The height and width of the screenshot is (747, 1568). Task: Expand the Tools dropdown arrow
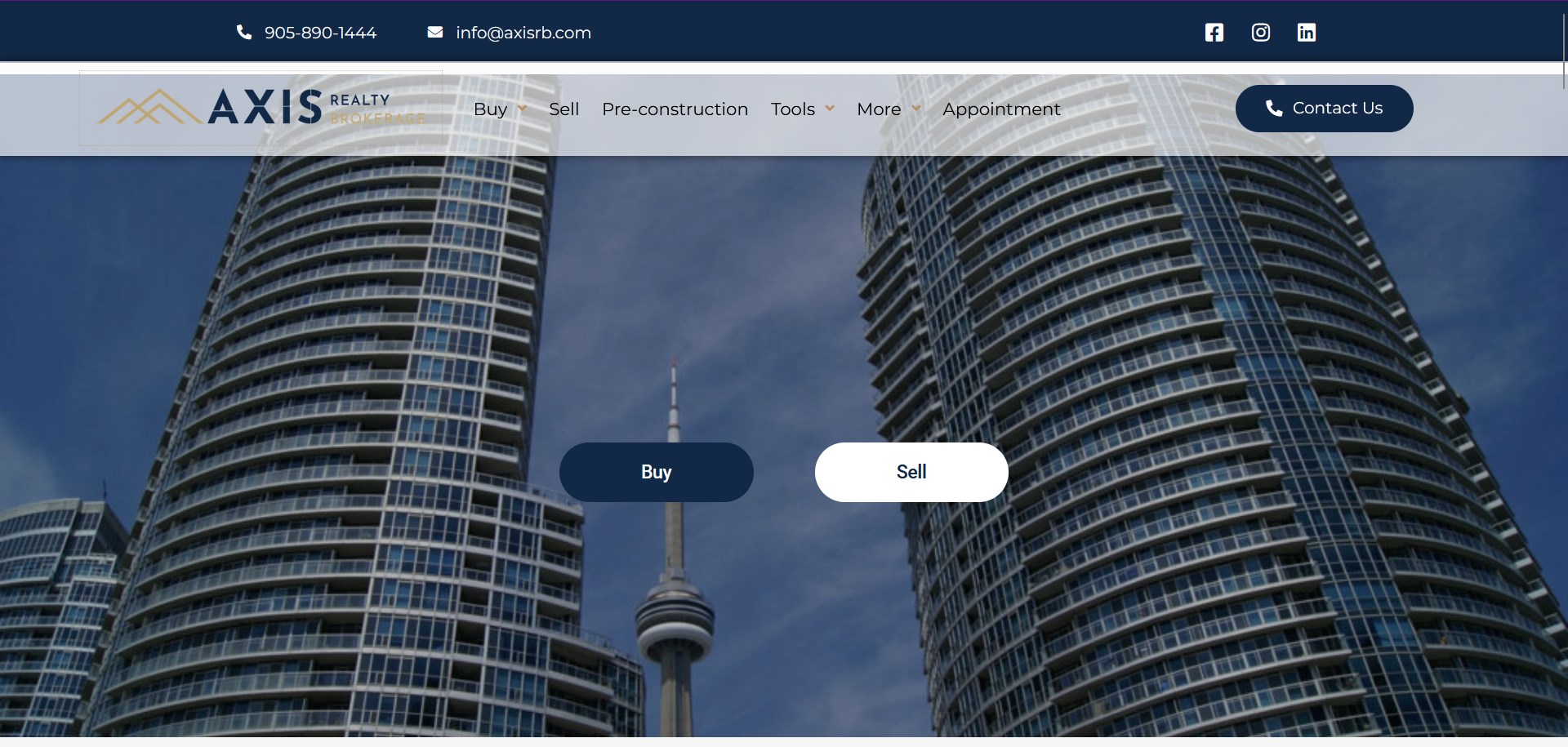830,109
